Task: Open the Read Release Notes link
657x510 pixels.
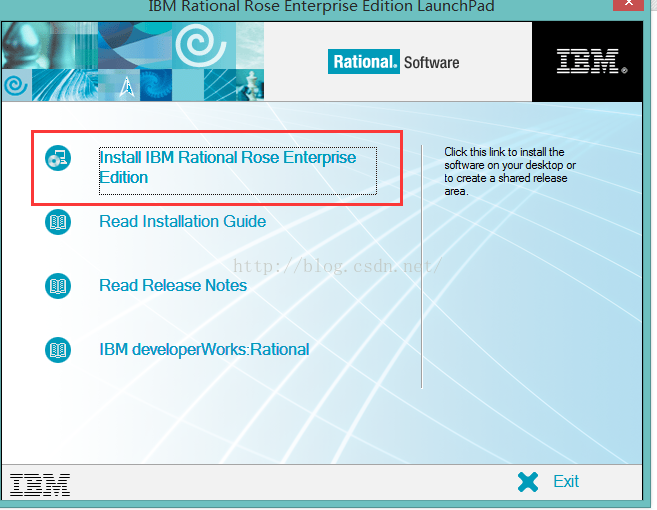Action: point(173,286)
